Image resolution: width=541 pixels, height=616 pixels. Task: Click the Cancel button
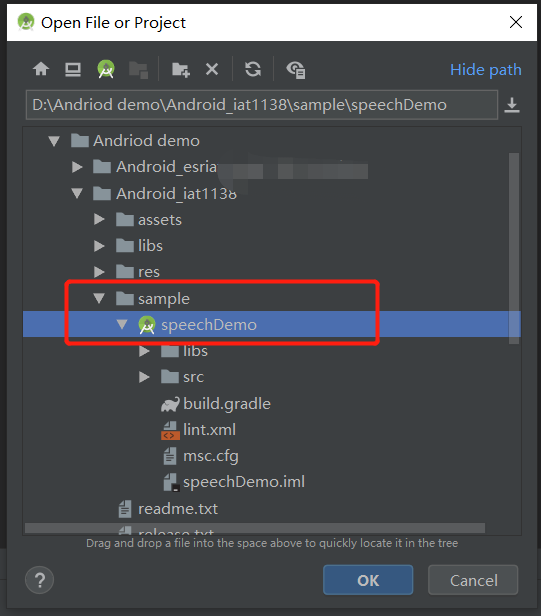pyautogui.click(x=473, y=580)
